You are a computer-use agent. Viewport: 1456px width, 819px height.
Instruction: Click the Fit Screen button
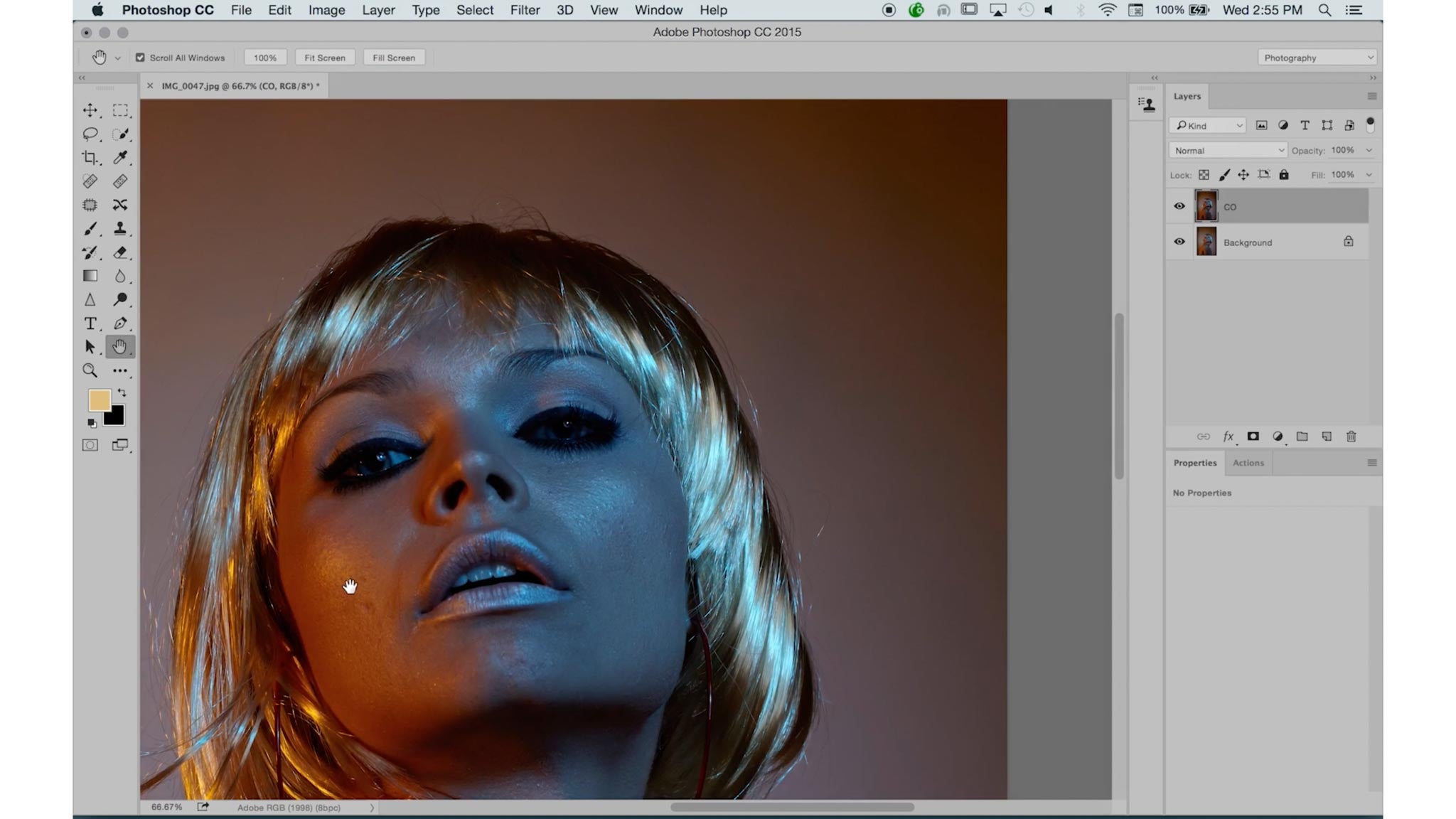[324, 58]
